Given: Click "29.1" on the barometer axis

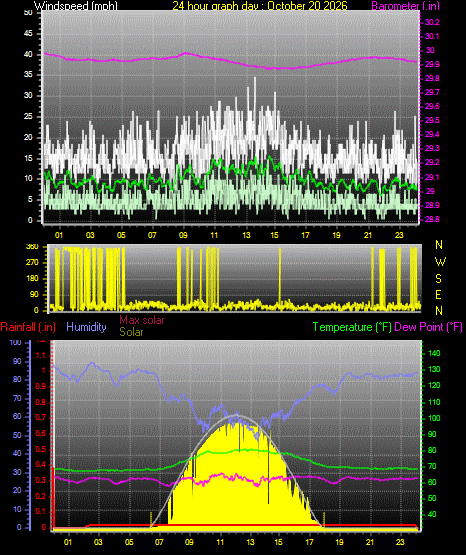Looking at the screenshot, I should (x=432, y=177).
